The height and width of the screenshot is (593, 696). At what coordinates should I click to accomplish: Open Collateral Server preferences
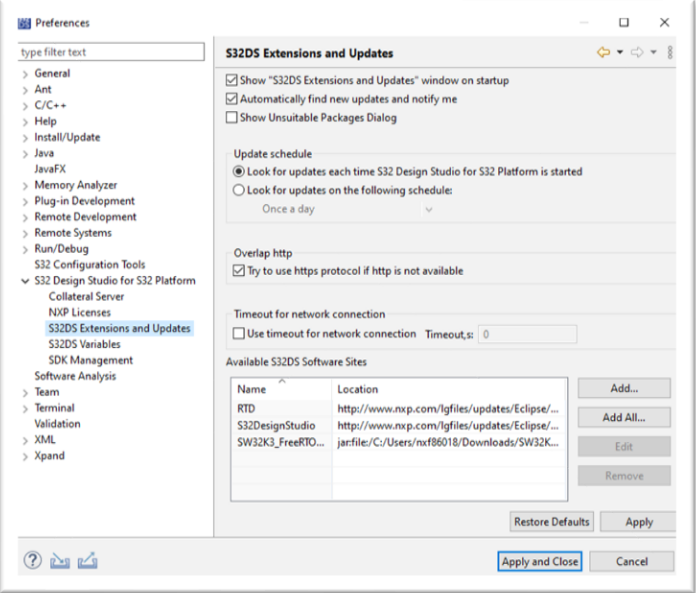click(86, 296)
